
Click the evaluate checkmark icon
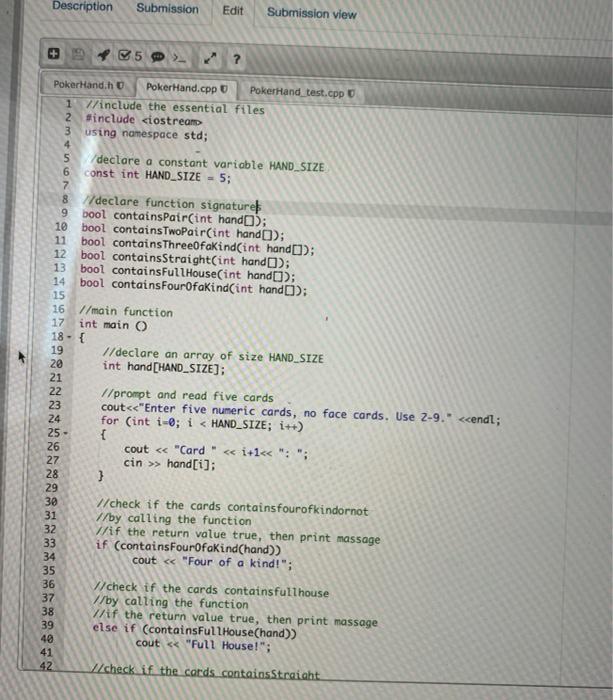pyautogui.click(x=130, y=56)
